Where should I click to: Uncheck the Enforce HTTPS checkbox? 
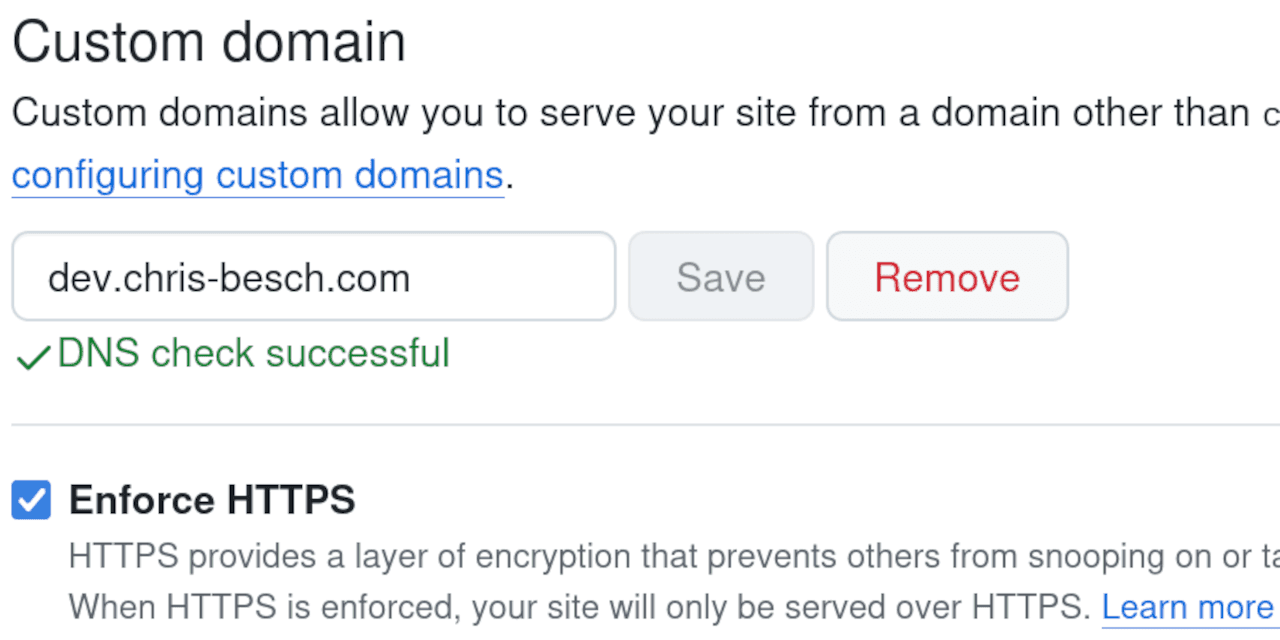click(31, 500)
